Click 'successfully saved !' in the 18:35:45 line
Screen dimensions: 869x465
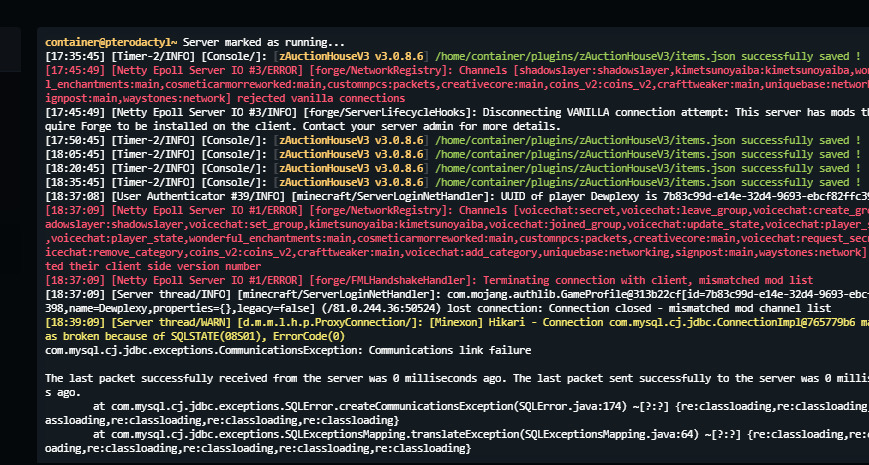point(801,182)
